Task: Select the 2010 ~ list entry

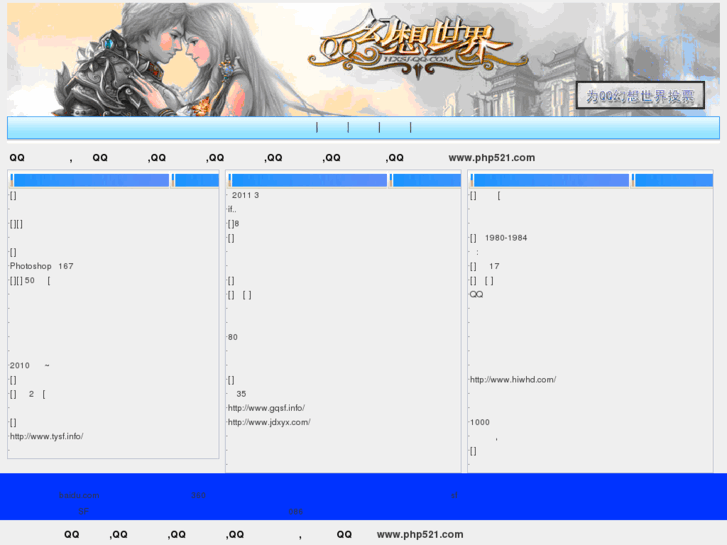Action: [x=30, y=365]
